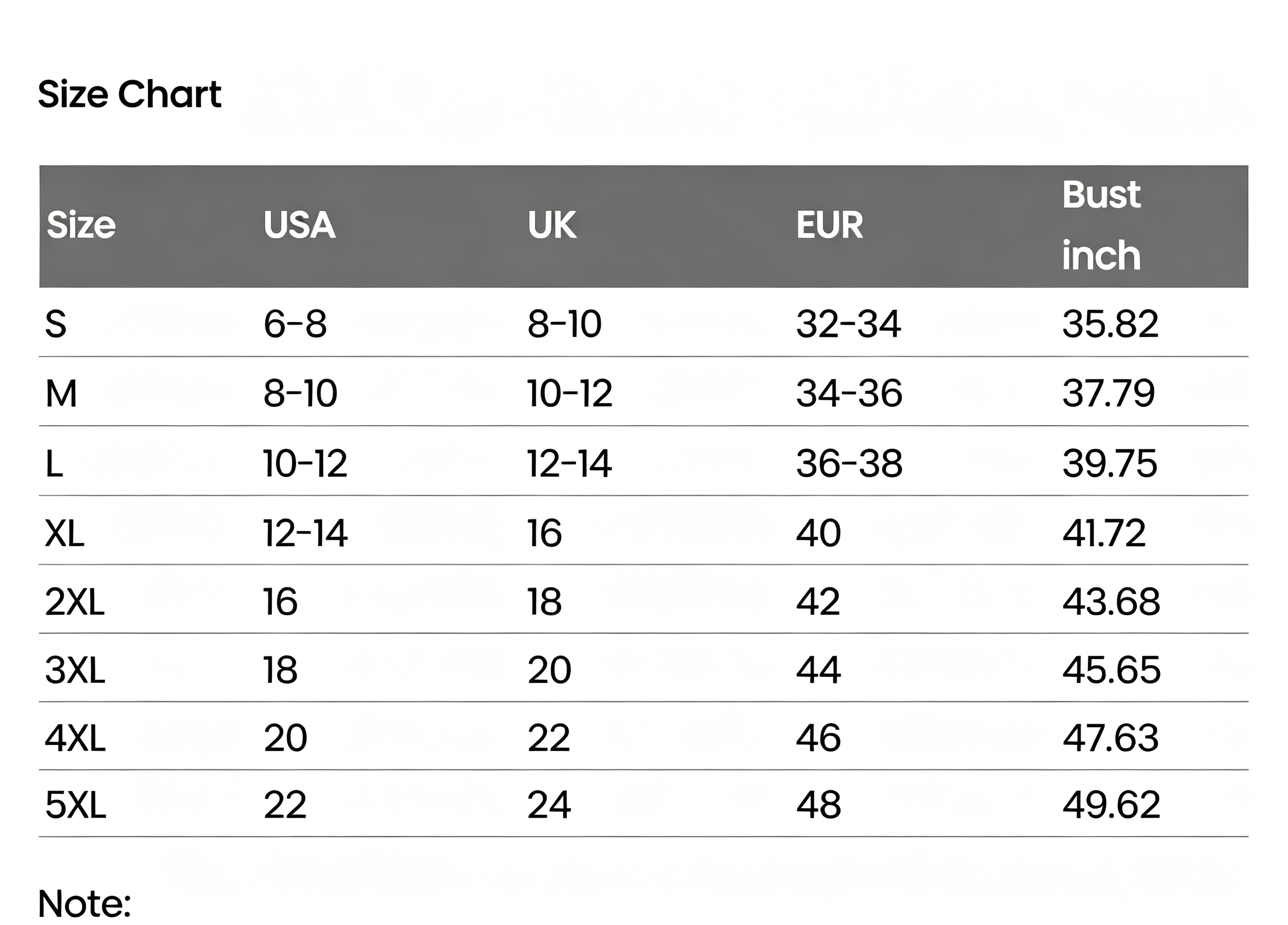Screen dimensions: 1288x925
Task: Select the XL size row label
Action: click(x=65, y=533)
